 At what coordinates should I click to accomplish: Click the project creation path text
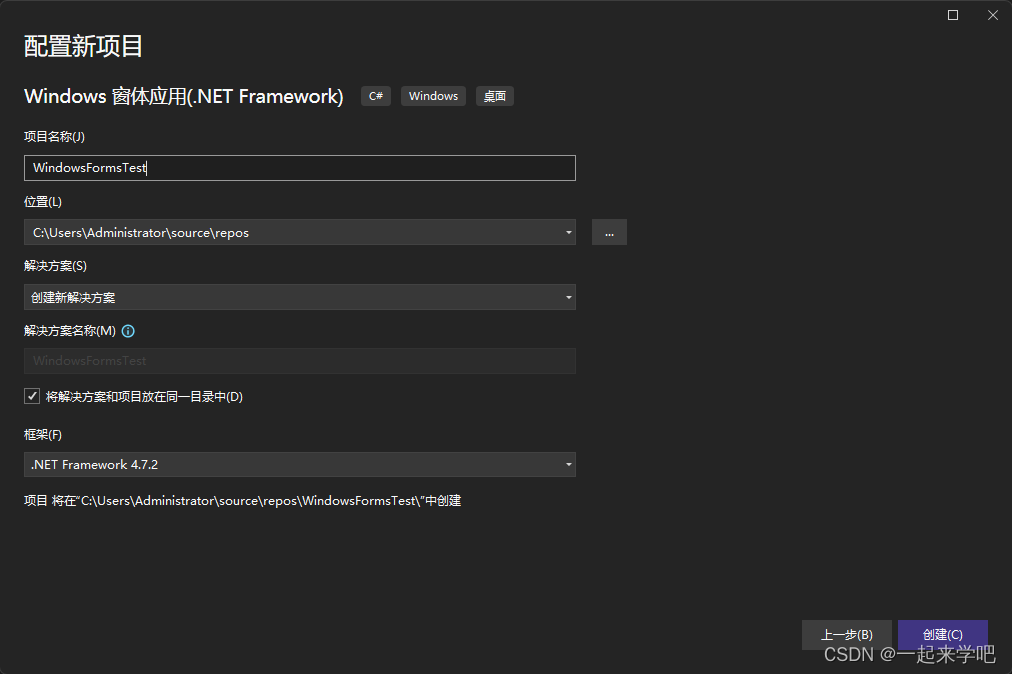click(x=243, y=501)
